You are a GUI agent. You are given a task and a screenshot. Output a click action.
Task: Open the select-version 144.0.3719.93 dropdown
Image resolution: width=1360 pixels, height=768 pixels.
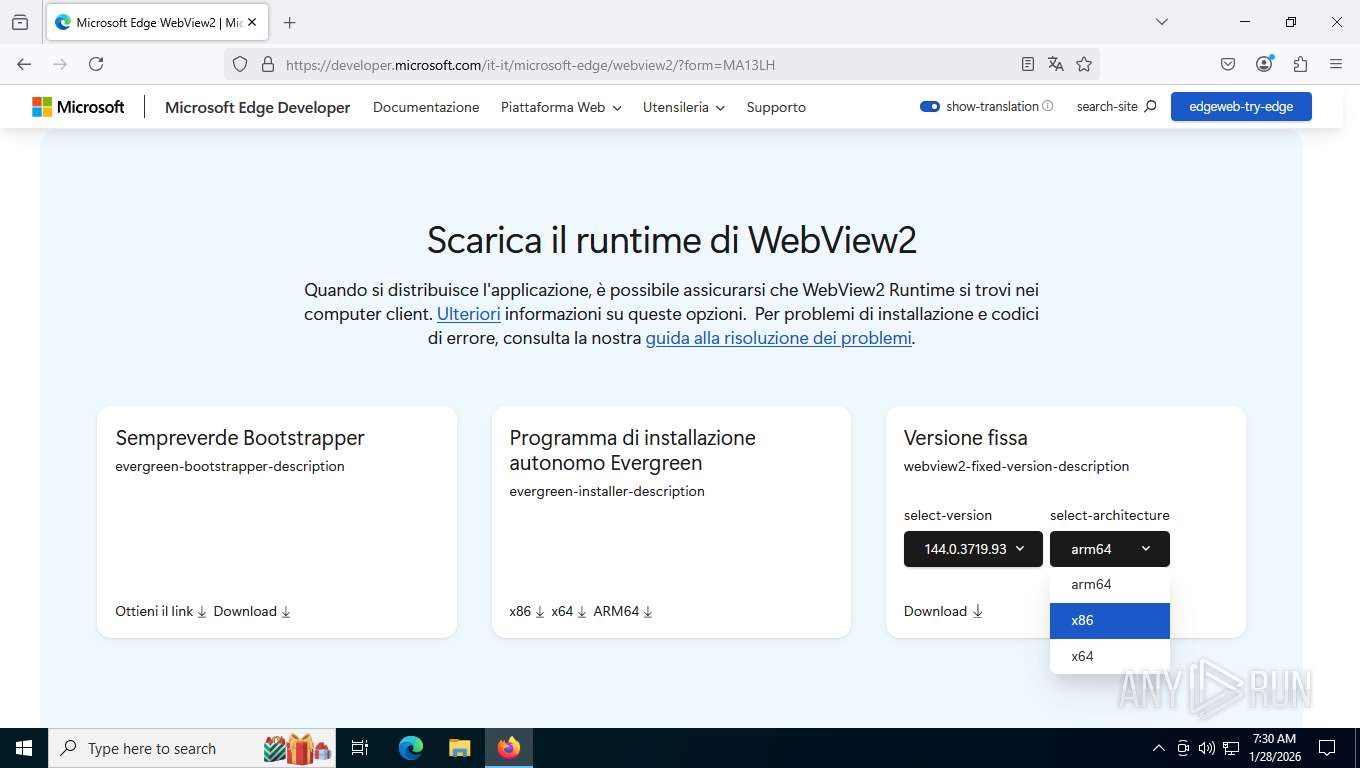click(x=974, y=549)
